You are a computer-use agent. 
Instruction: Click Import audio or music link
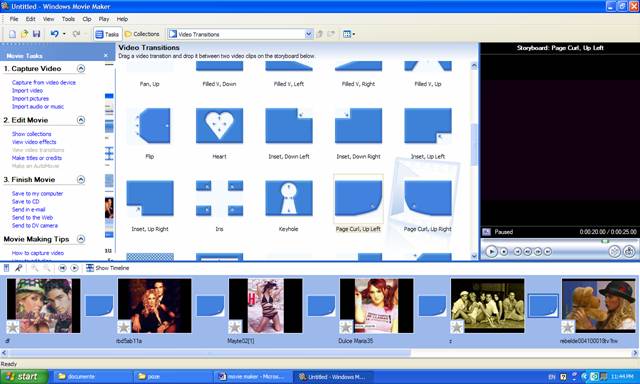[x=38, y=107]
